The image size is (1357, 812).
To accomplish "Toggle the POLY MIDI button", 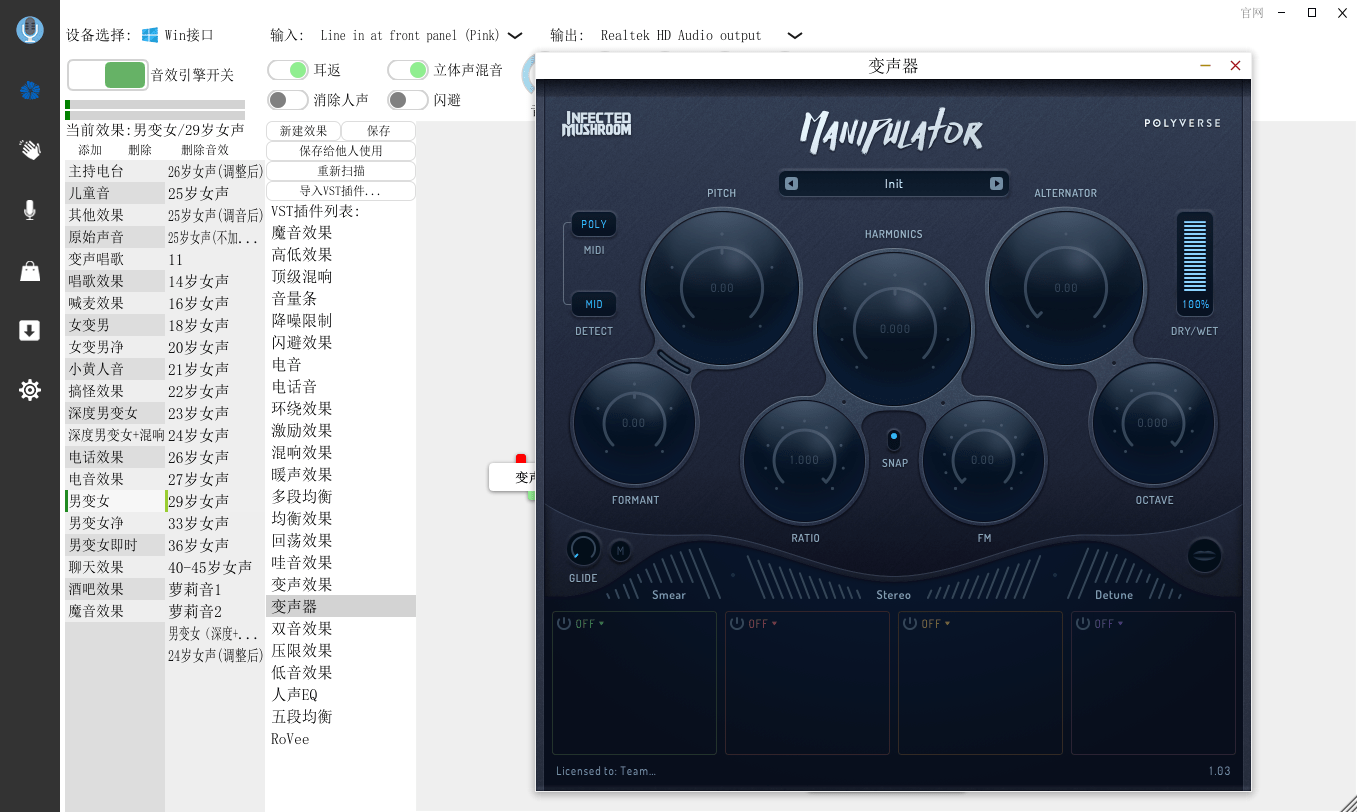I will 594,224.
